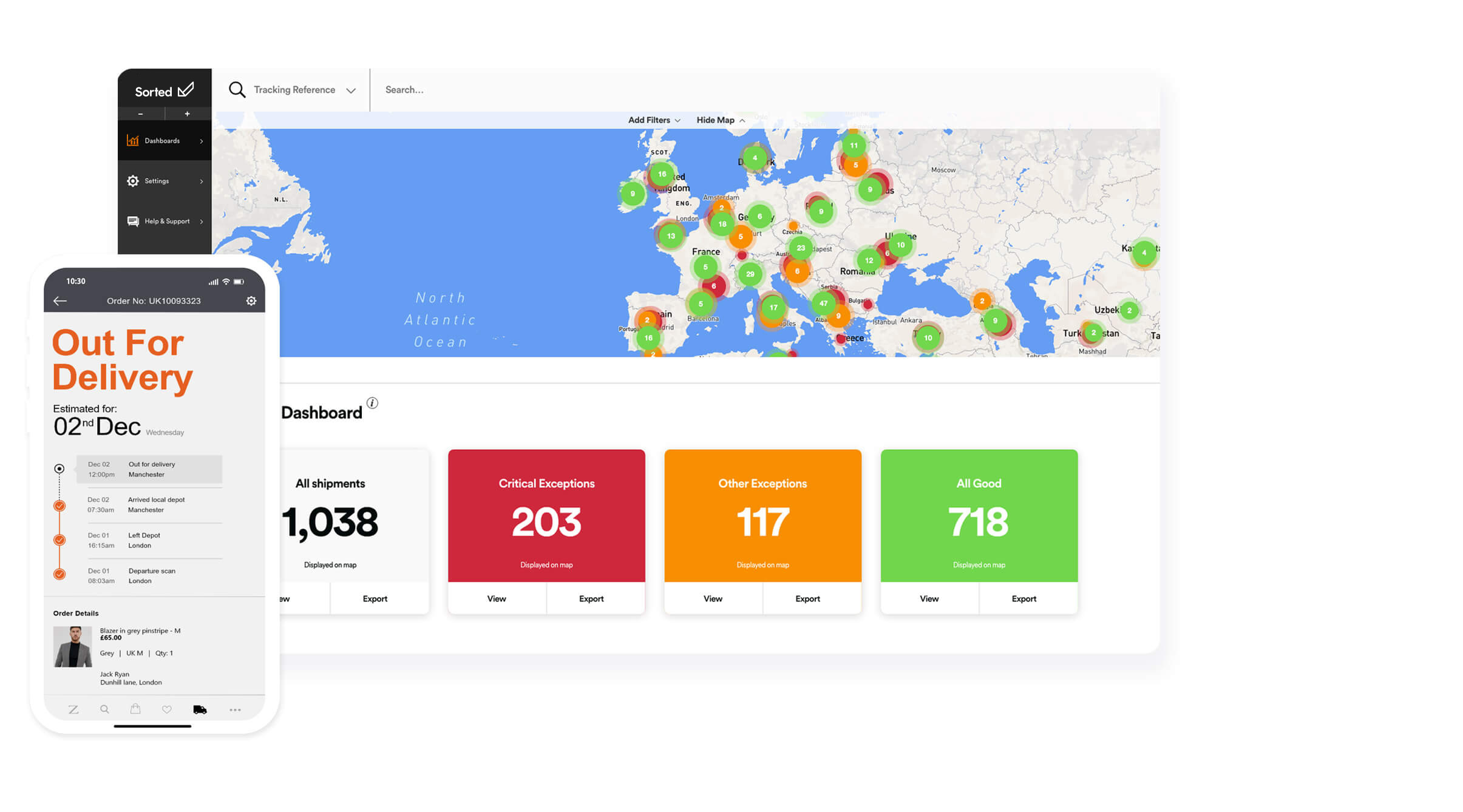Expand the Add Filters dropdown
The height and width of the screenshot is (812, 1463).
coord(654,120)
